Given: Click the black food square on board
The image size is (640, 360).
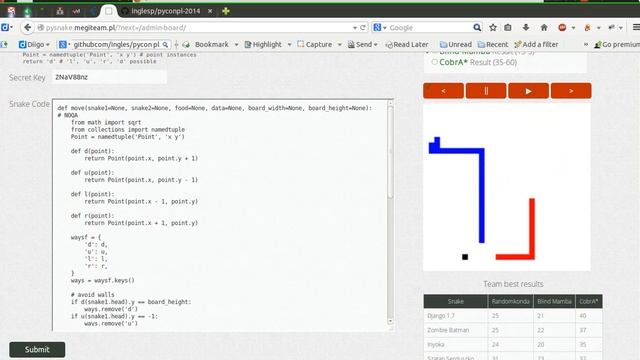Looking at the screenshot, I should (464, 257).
